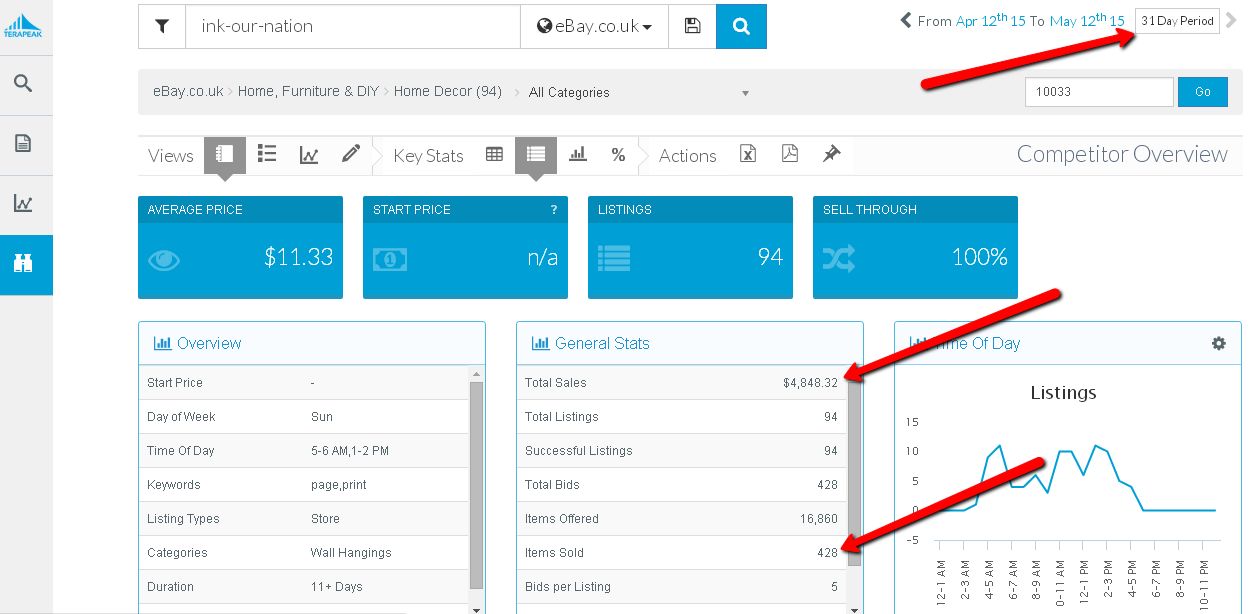Viewport: 1258px width, 614px height.
Task: Click the Apr 12th 15 start date
Action: (x=991, y=20)
